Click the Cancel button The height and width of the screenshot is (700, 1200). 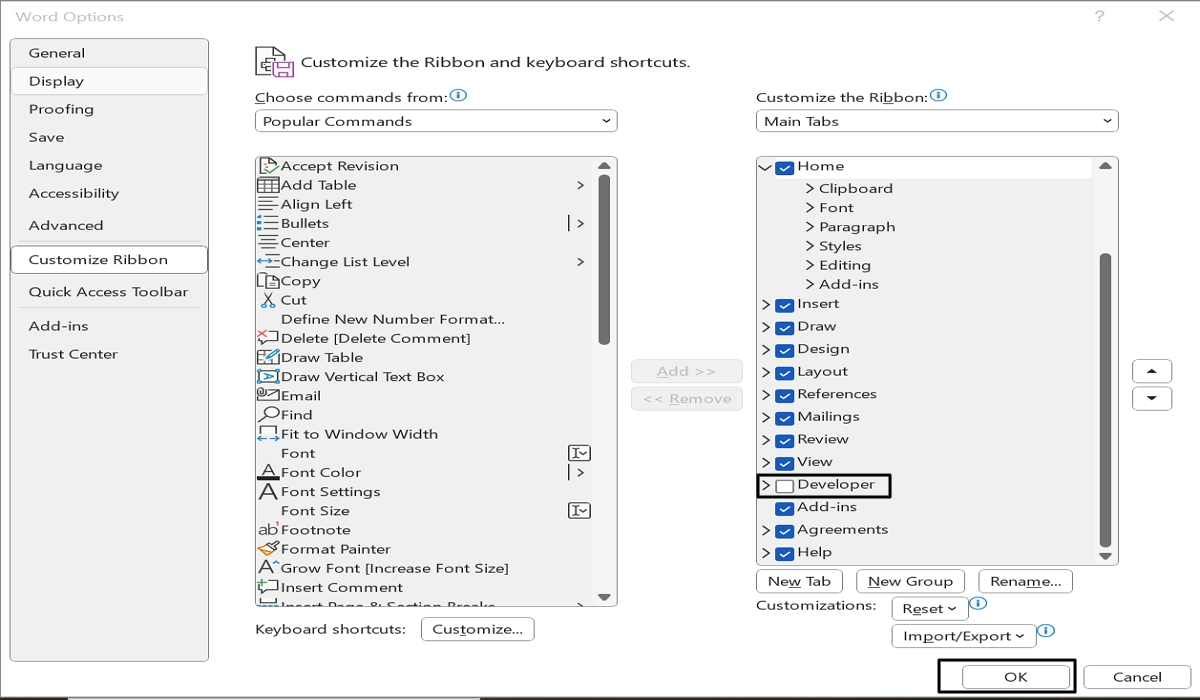point(1137,677)
